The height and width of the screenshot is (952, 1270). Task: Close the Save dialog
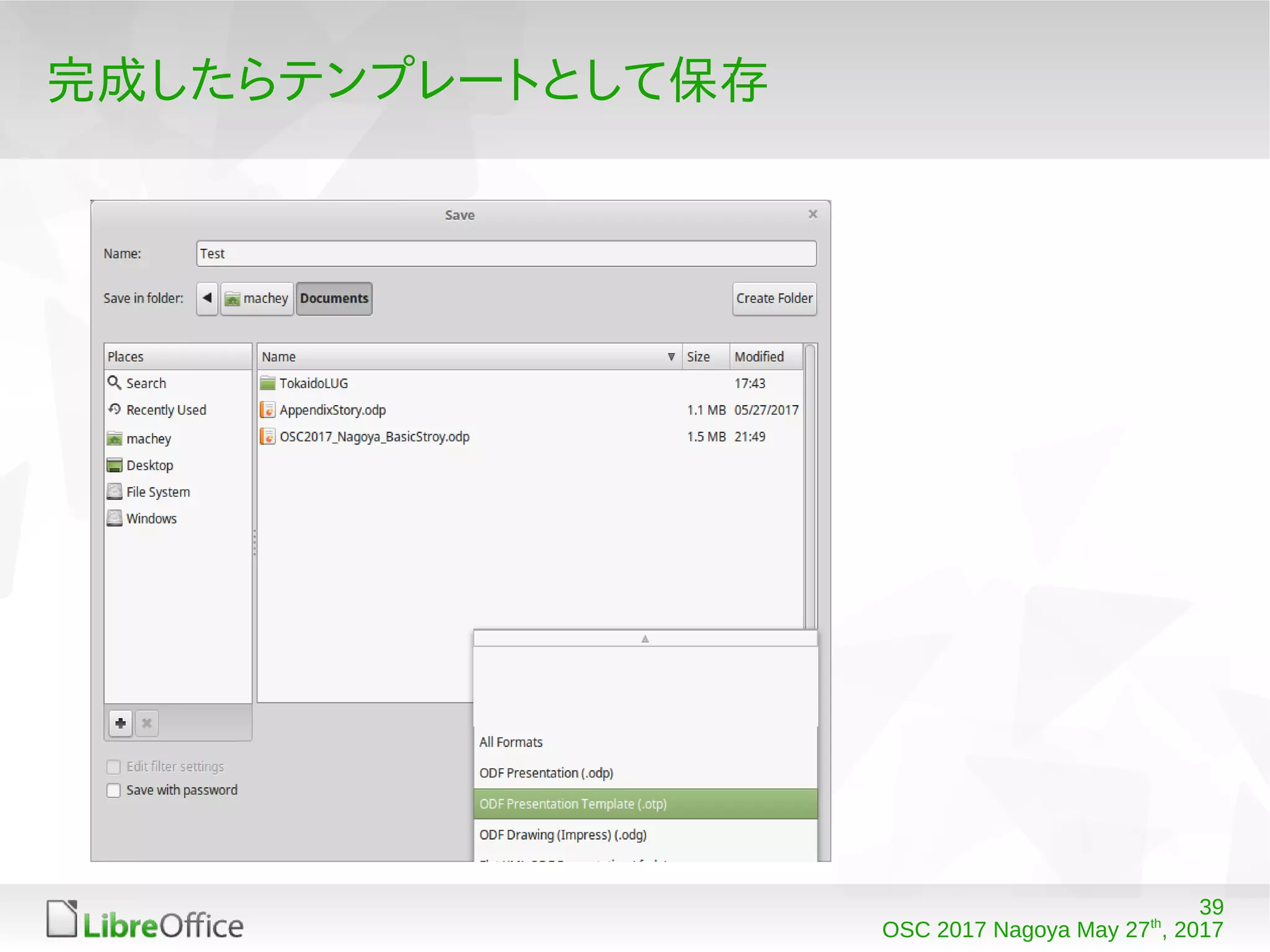(813, 214)
